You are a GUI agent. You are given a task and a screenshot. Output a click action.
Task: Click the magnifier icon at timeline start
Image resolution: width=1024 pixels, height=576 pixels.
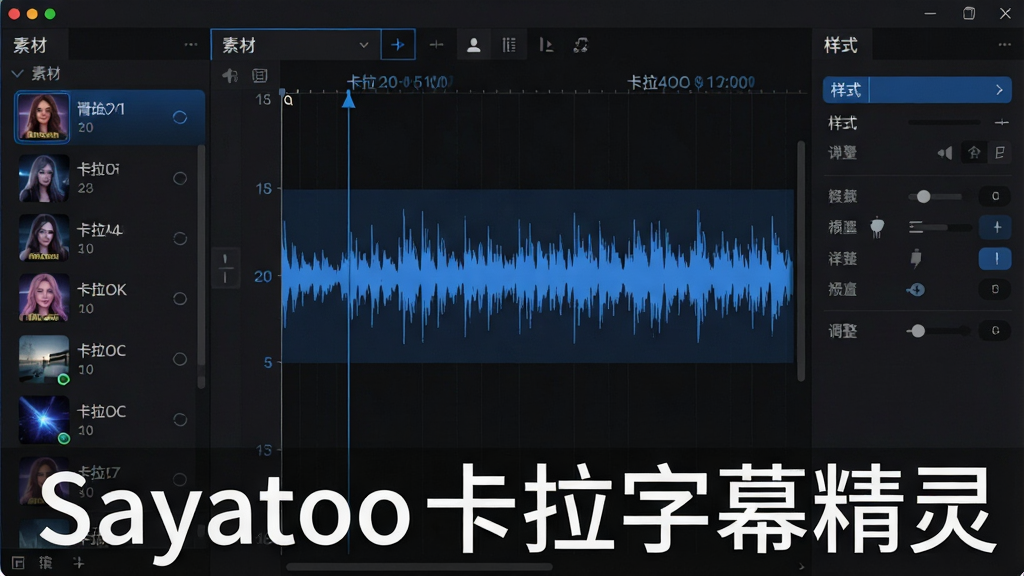pos(288,101)
